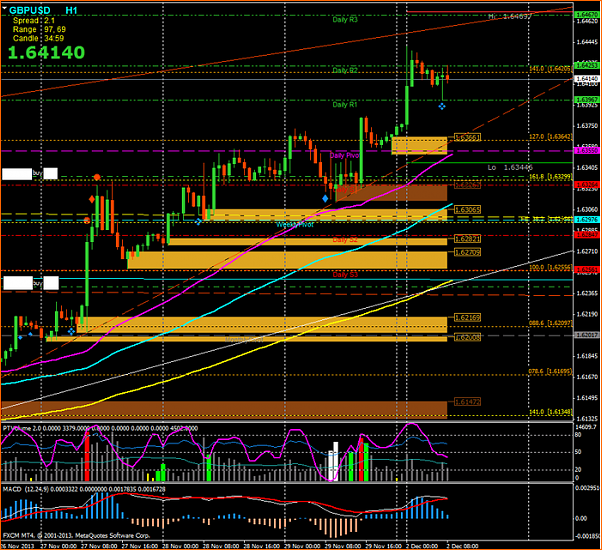Select the Lo 1.63446 label
This screenshot has width=602, height=550.
(510, 167)
